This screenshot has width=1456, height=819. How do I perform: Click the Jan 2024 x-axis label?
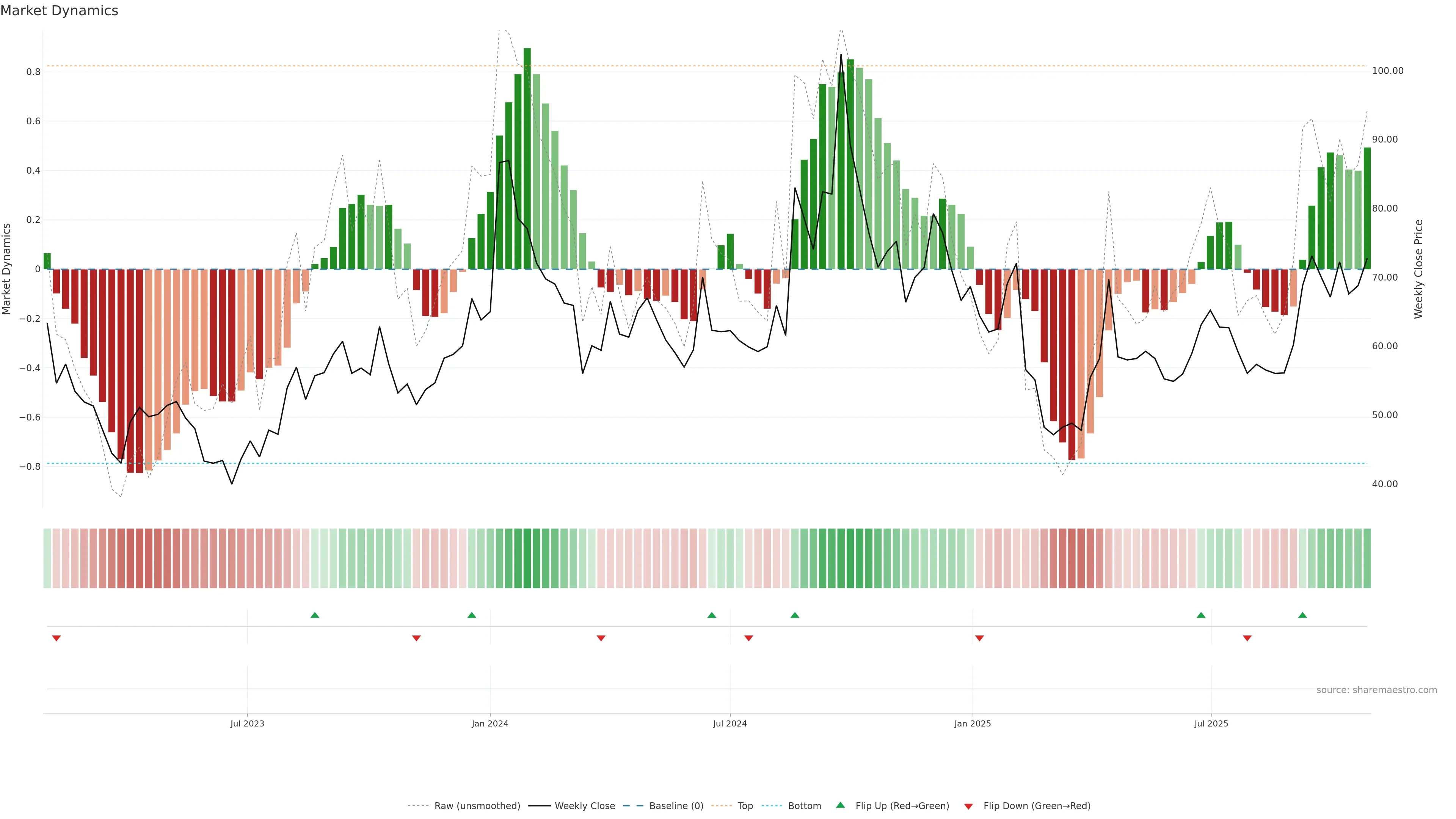coord(490,723)
